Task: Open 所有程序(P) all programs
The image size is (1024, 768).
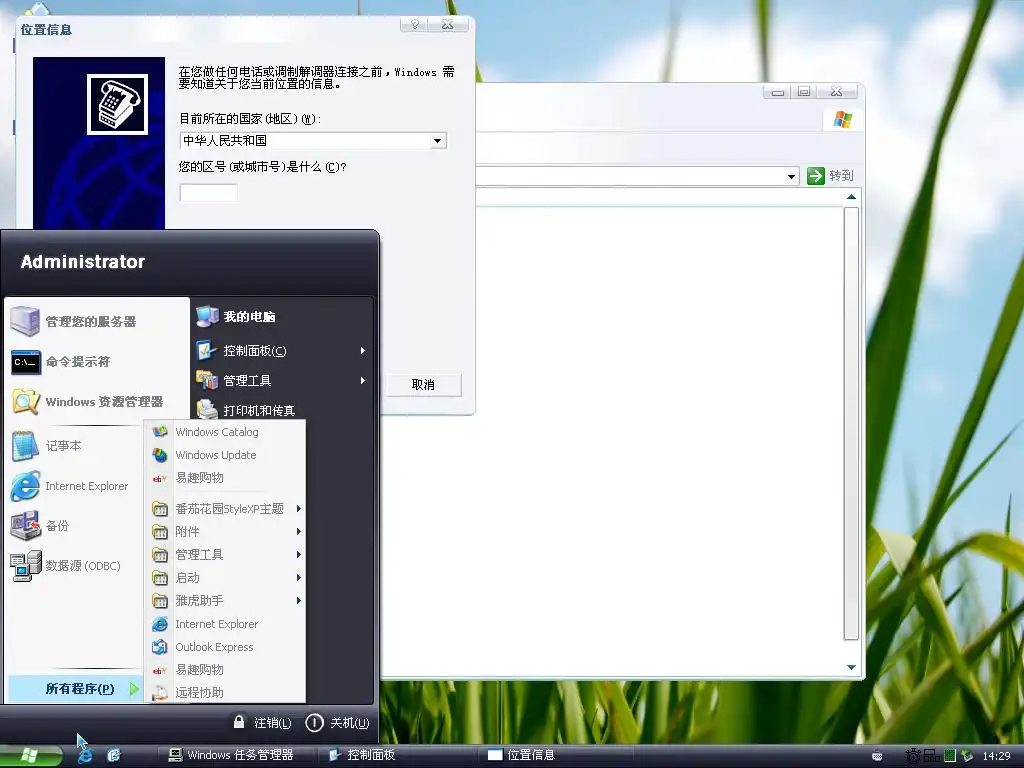Action: pyautogui.click(x=76, y=688)
